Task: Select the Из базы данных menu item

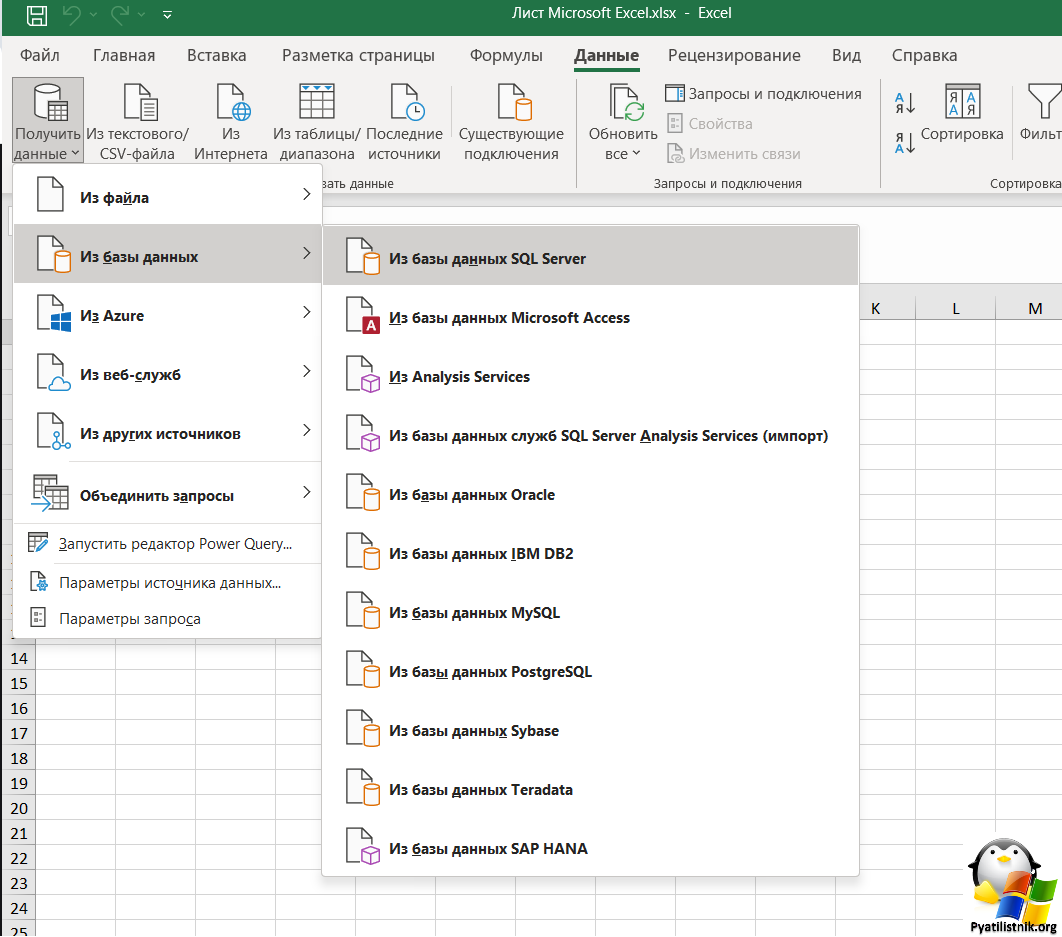Action: coord(167,254)
